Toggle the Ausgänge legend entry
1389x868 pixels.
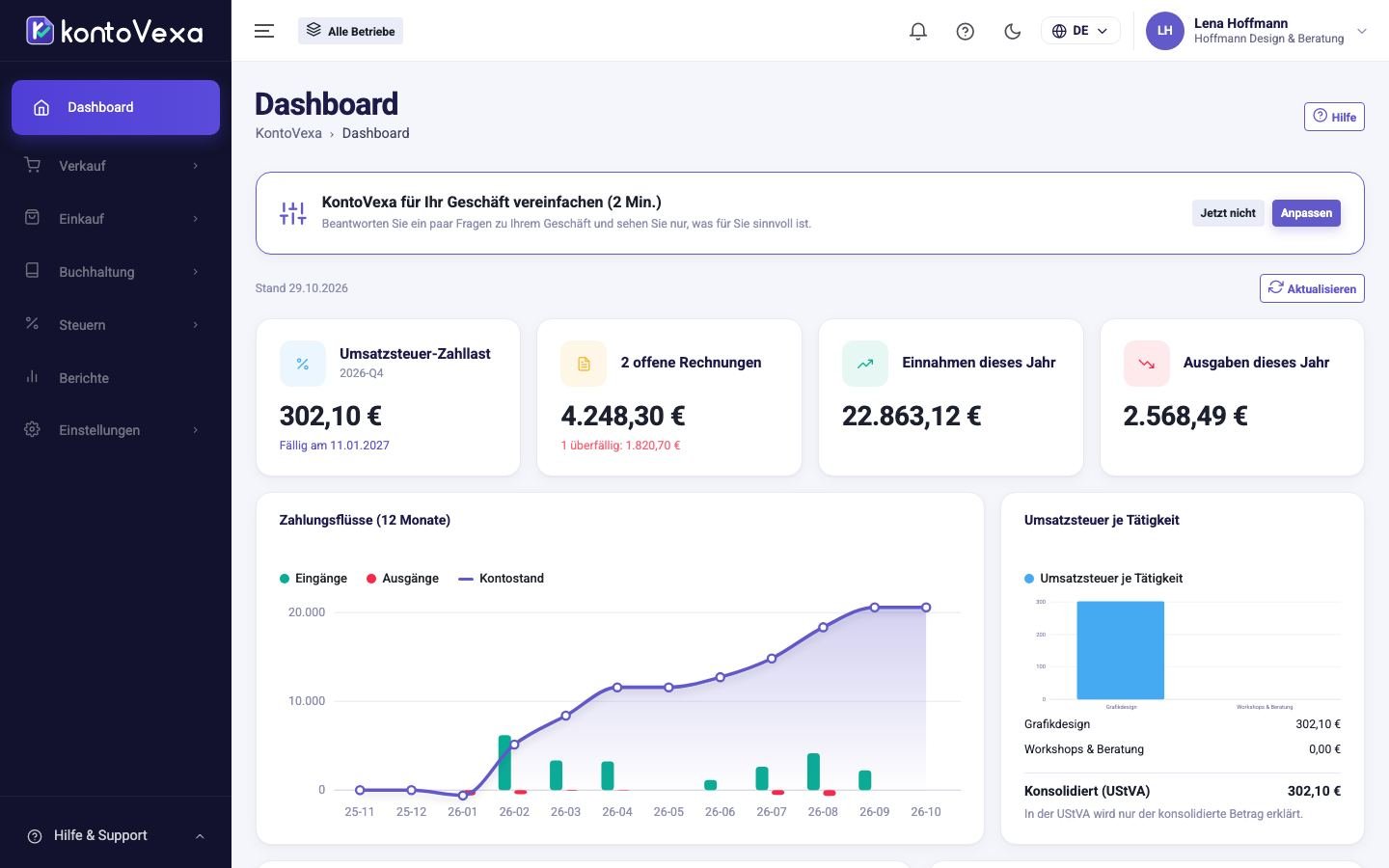pos(402,579)
